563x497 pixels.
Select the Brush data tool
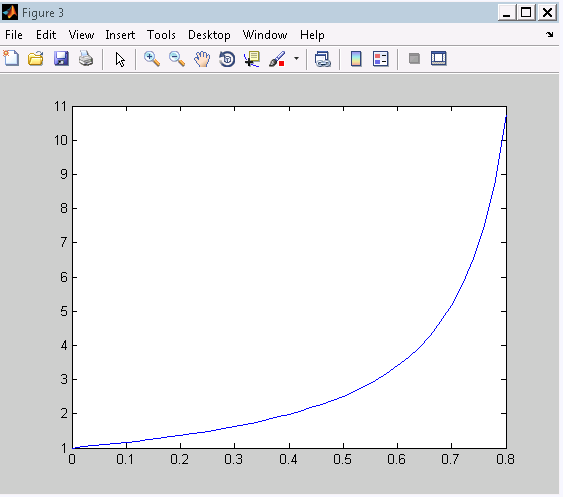click(277, 59)
